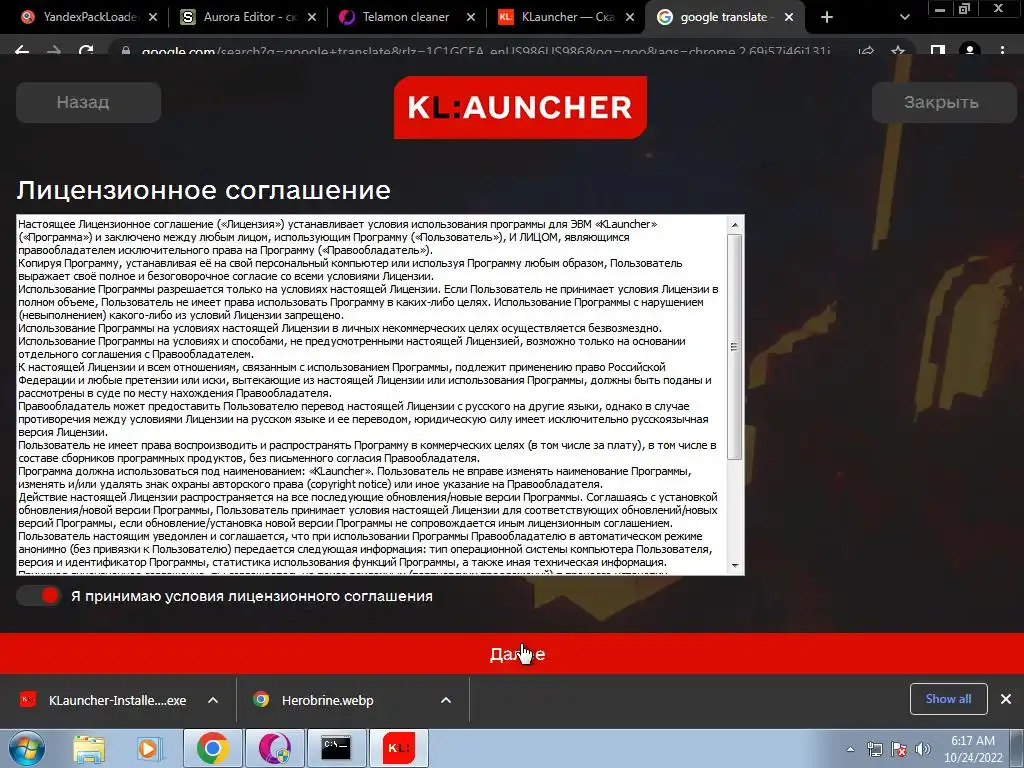
Task: Click the share page icon
Action: coord(867,50)
